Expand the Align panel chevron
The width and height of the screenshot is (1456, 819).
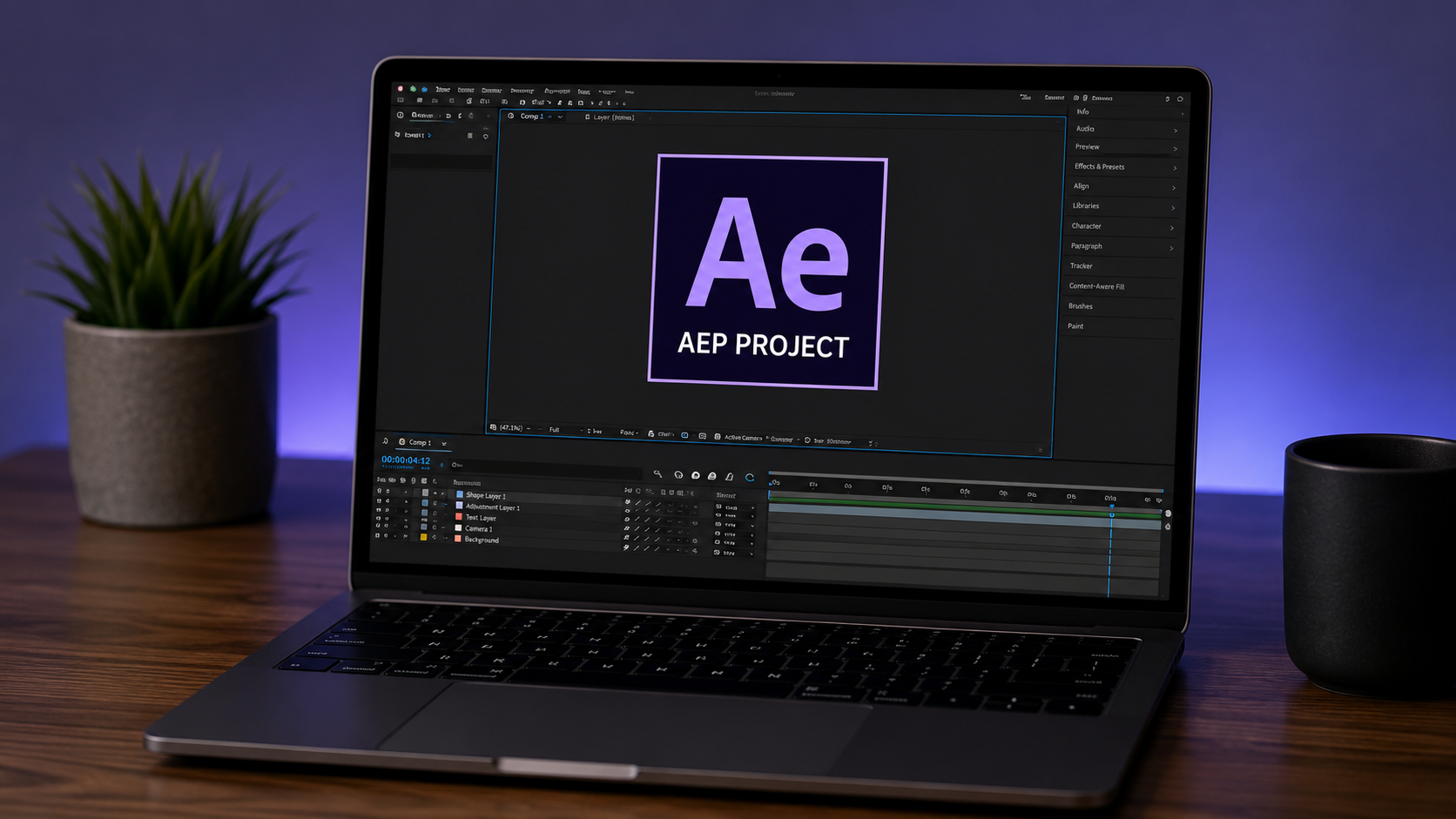point(1174,188)
